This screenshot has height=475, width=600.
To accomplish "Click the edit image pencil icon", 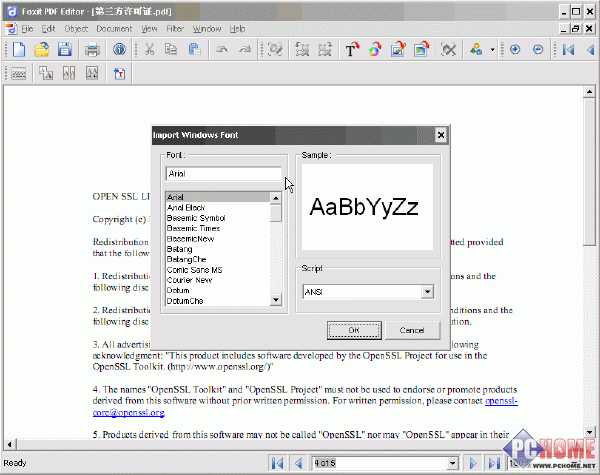I will pos(398,50).
